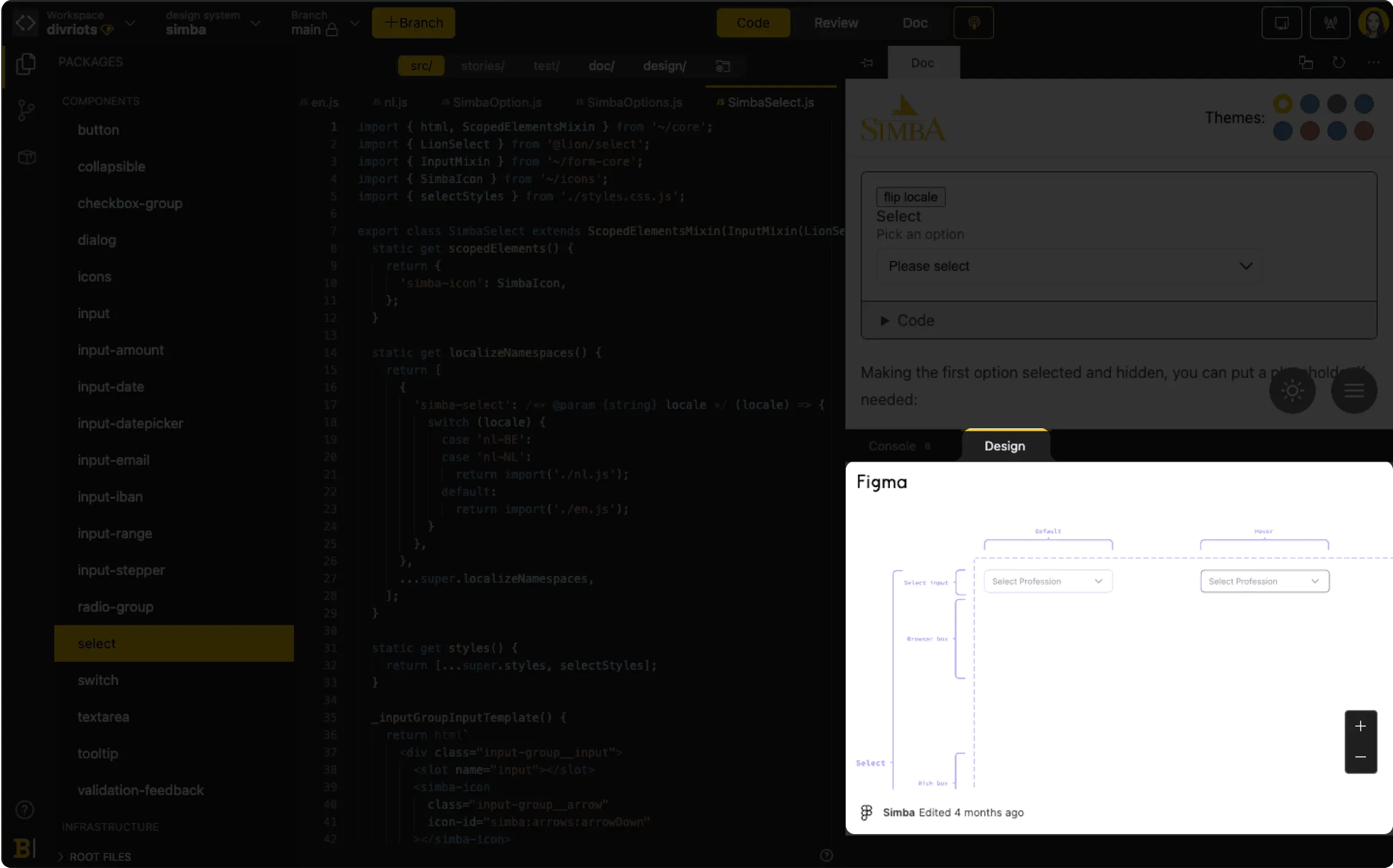Click the flip locale button
1393x868 pixels.
pos(909,197)
